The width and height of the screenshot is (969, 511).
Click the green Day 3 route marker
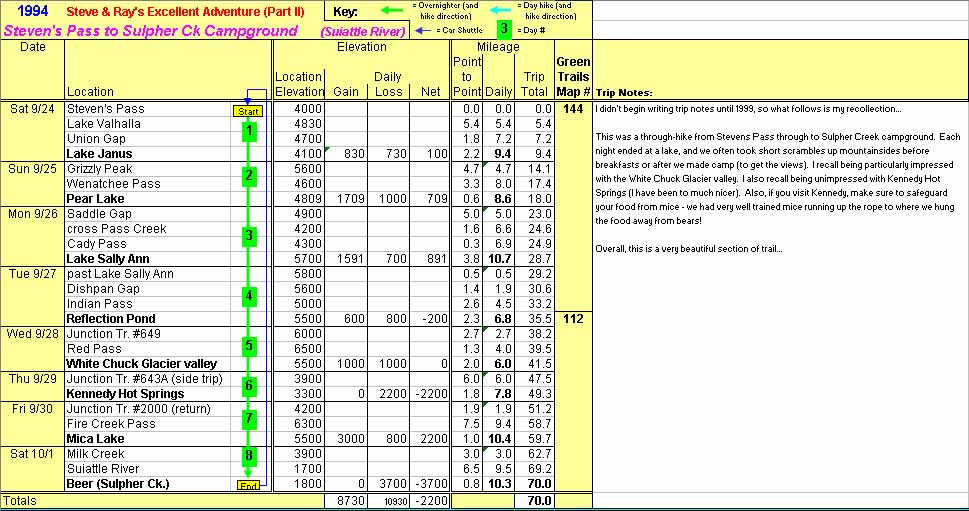coord(248,236)
